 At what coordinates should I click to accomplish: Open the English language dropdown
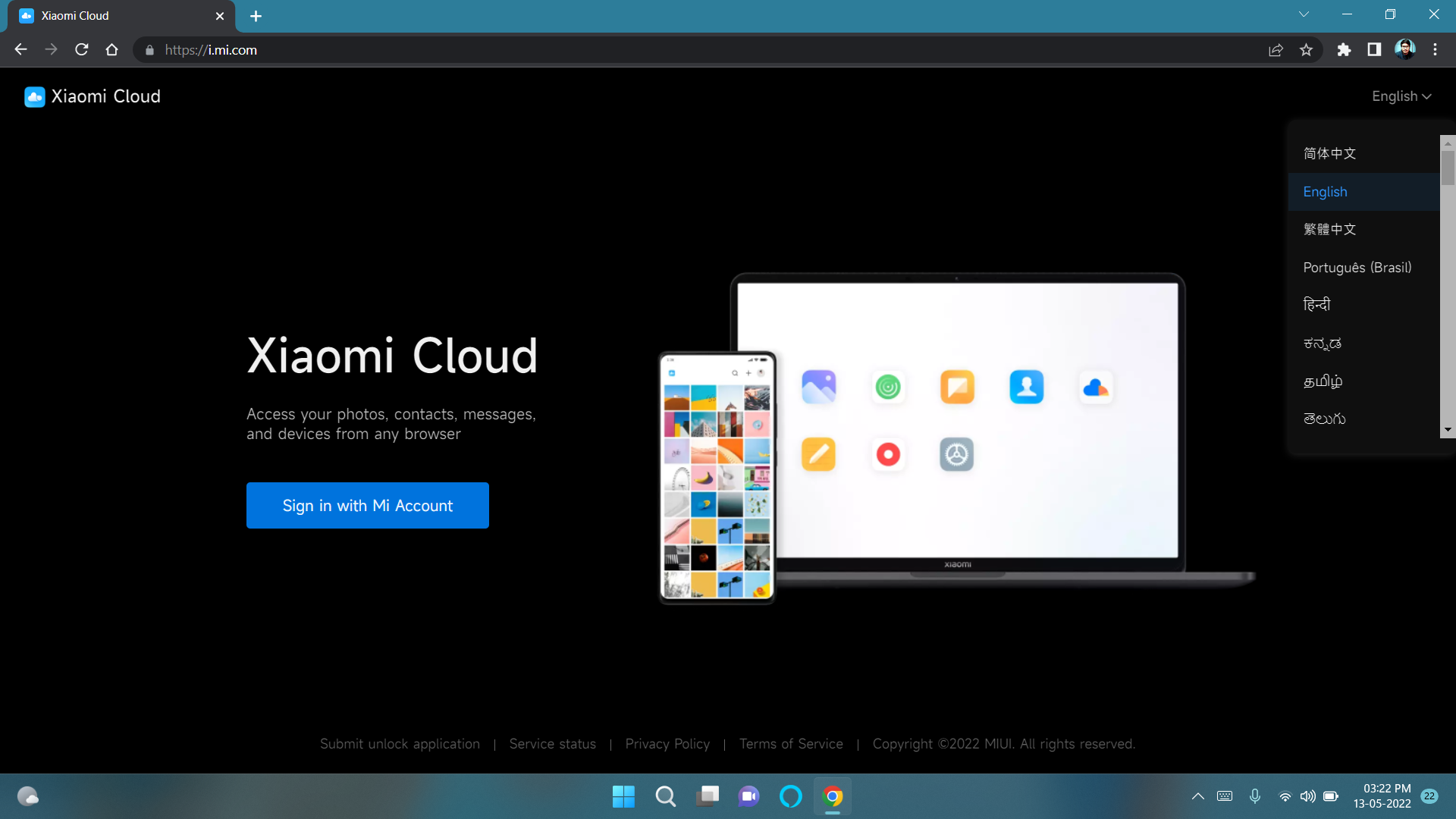click(1401, 96)
